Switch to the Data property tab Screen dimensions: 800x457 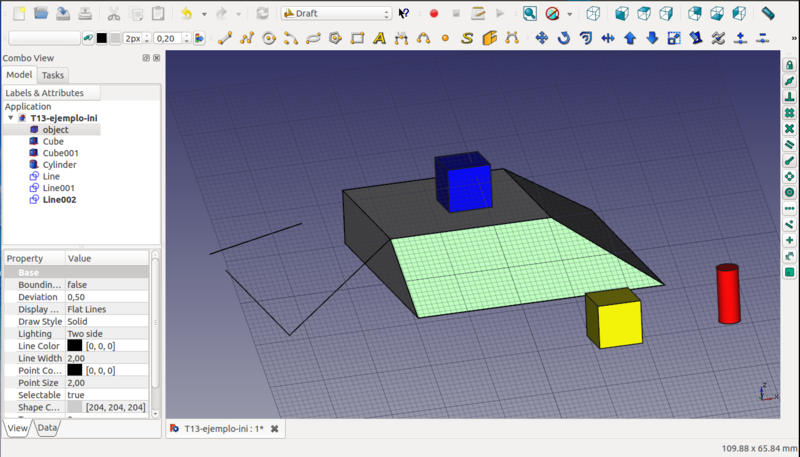(x=47, y=428)
